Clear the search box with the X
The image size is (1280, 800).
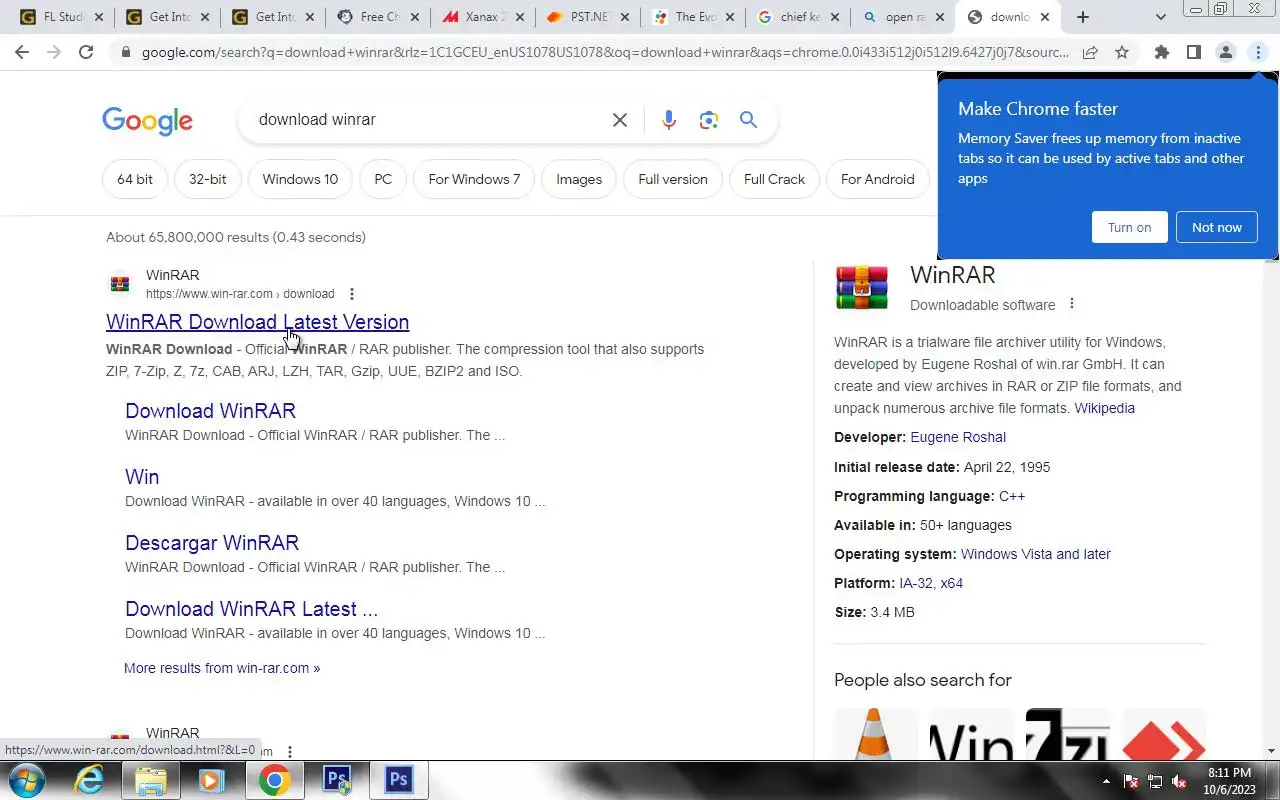(x=620, y=120)
